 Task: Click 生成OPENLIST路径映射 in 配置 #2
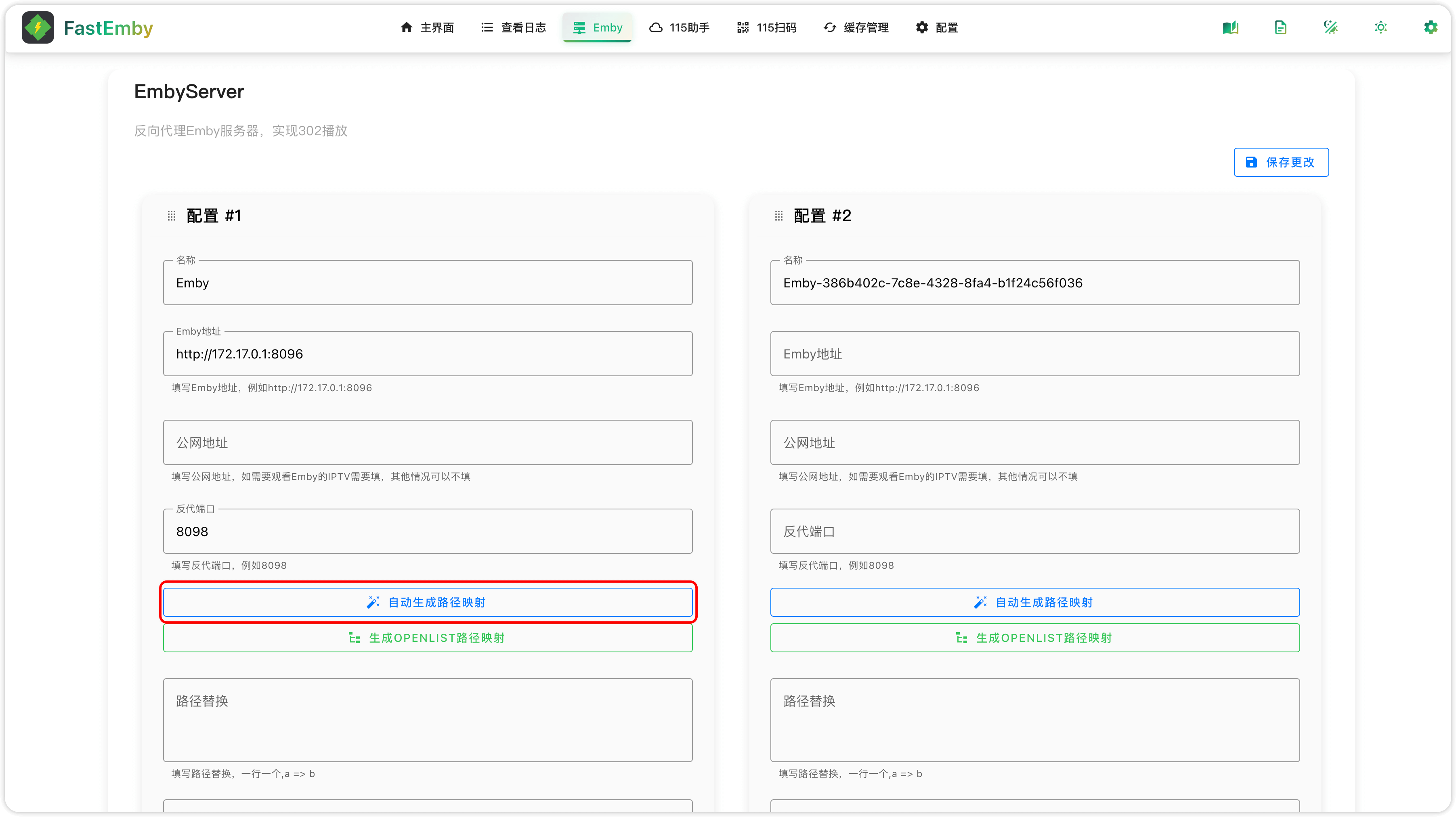pos(1034,638)
